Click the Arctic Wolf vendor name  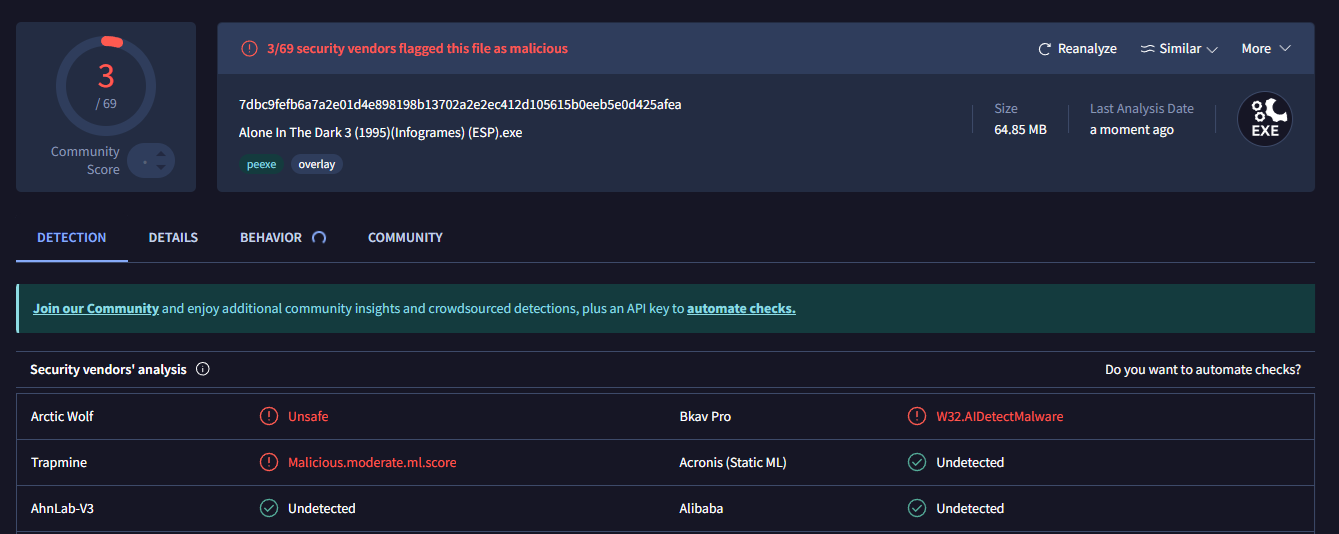point(62,416)
